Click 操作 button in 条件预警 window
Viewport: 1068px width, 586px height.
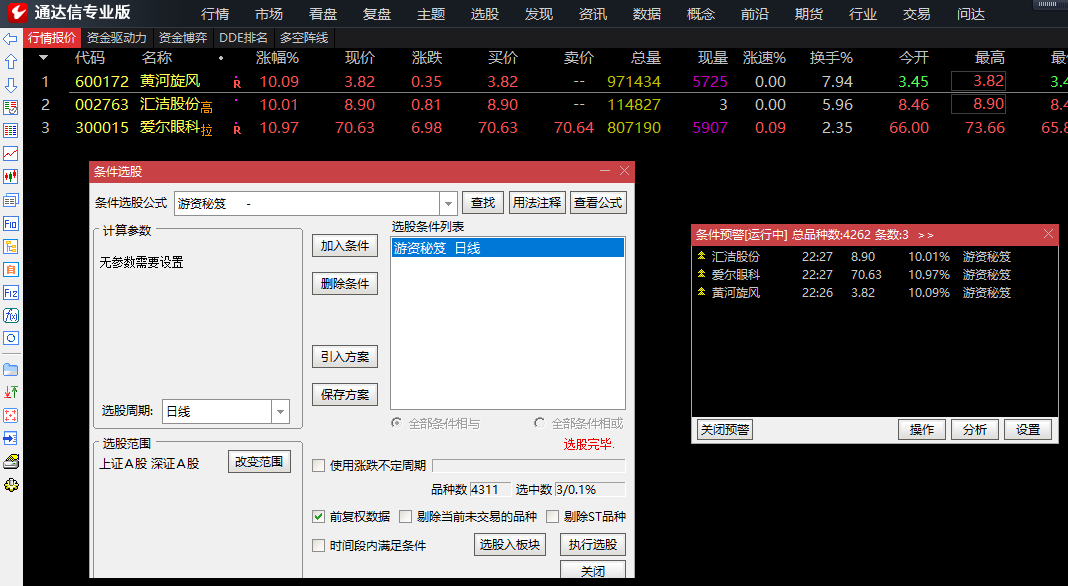(x=922, y=429)
